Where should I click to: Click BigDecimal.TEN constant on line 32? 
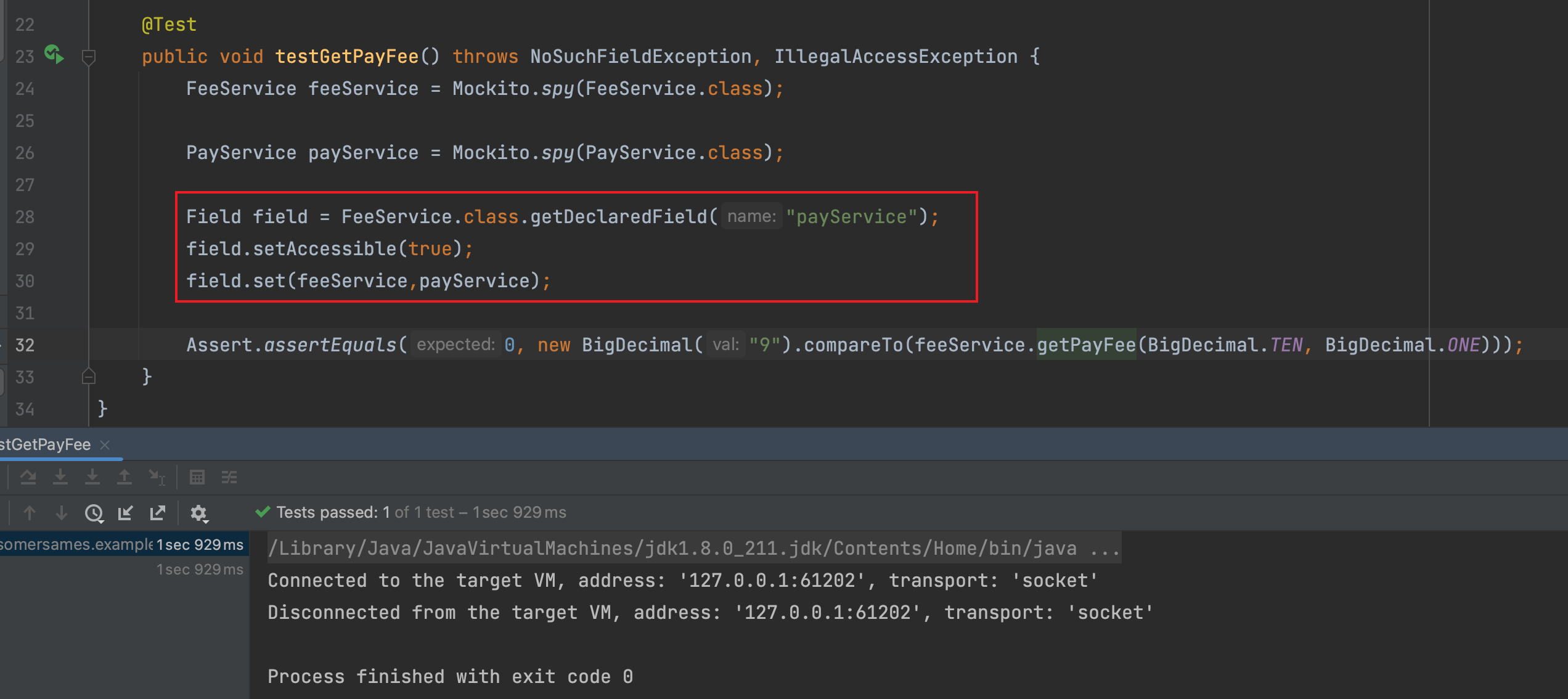pos(1225,345)
